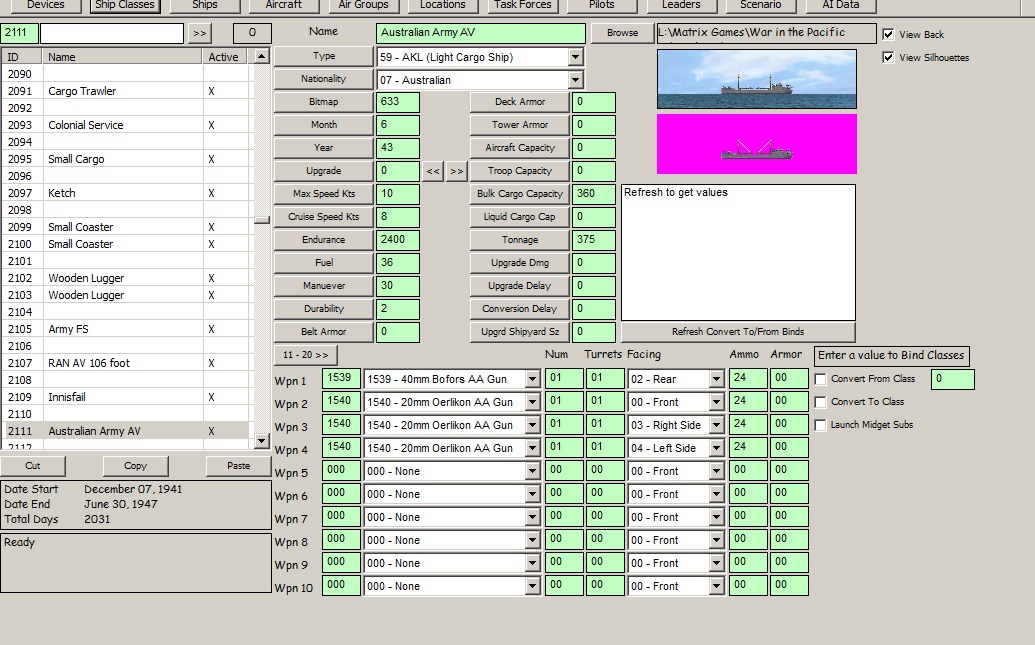Click the Cut button
The height and width of the screenshot is (645, 1035).
[x=32, y=465]
